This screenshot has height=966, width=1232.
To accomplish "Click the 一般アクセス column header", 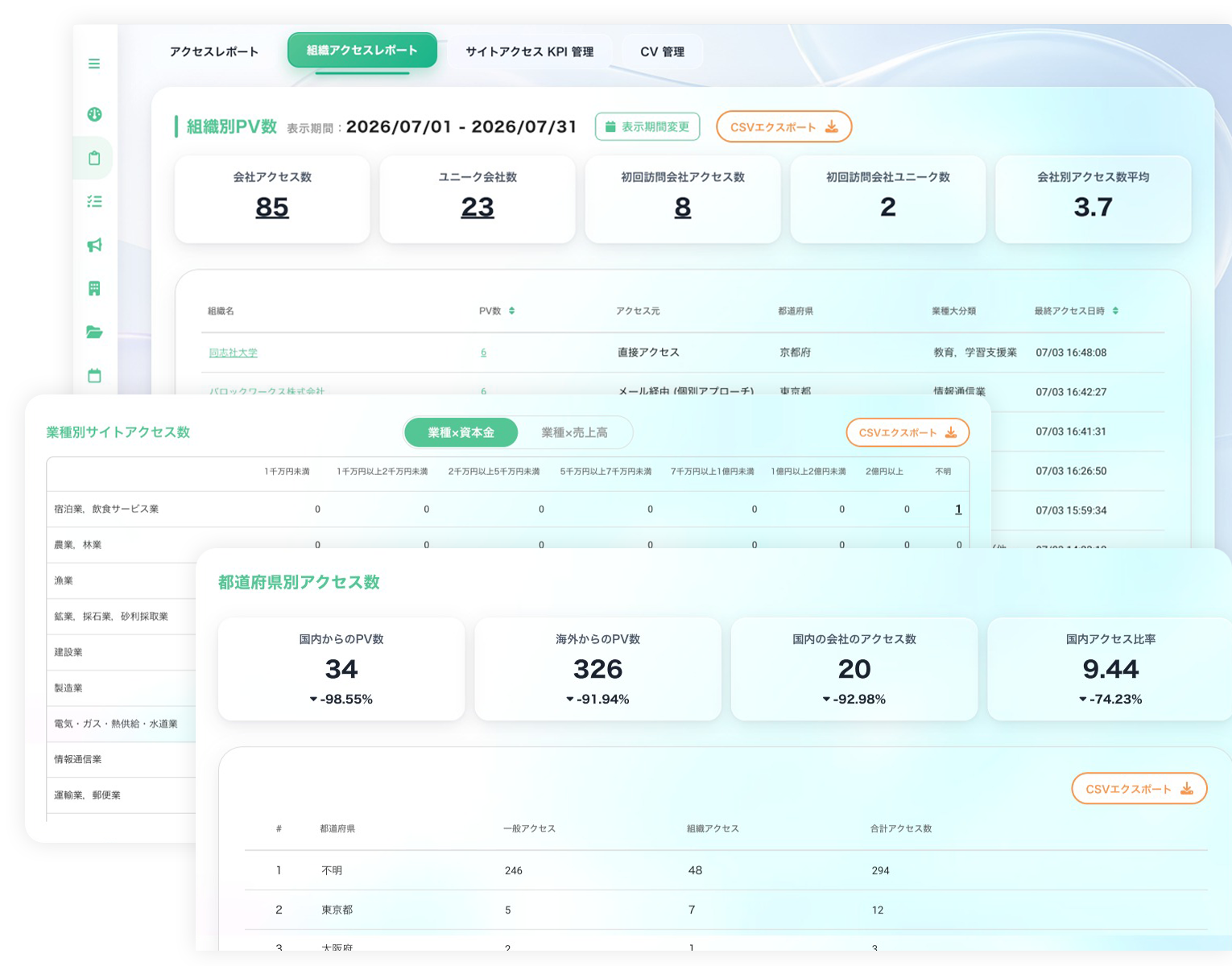I will [x=529, y=828].
